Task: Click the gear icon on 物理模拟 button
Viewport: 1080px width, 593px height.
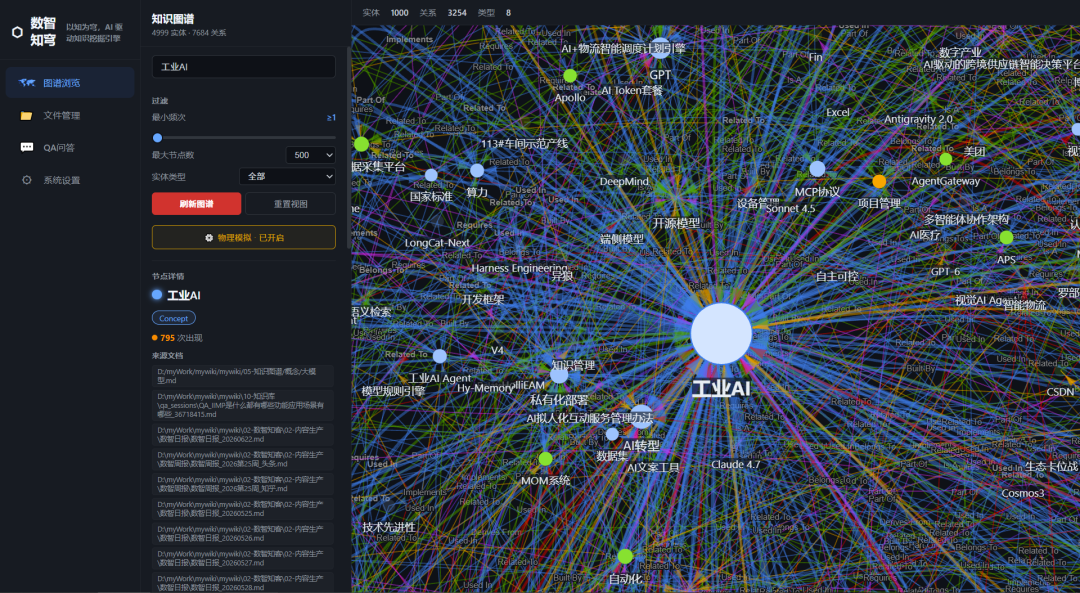Action: [x=209, y=238]
